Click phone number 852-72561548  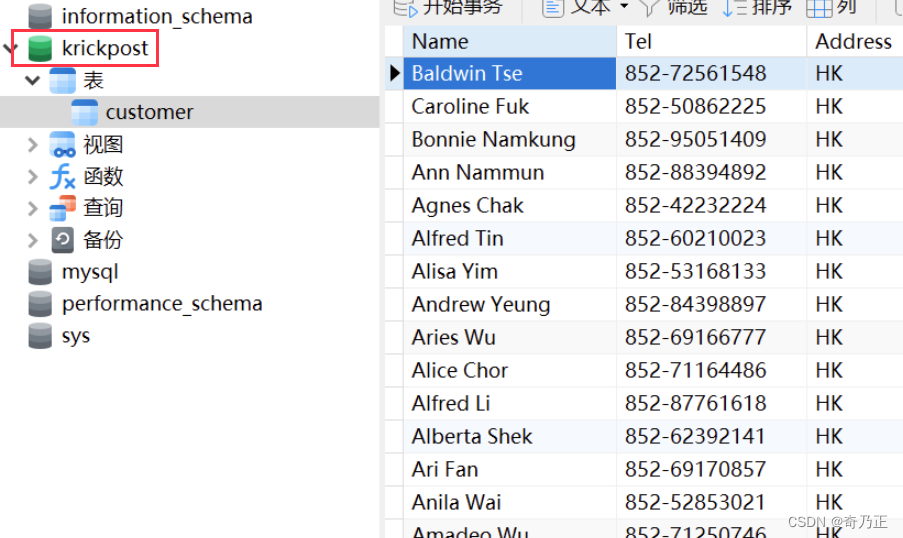[x=696, y=73]
